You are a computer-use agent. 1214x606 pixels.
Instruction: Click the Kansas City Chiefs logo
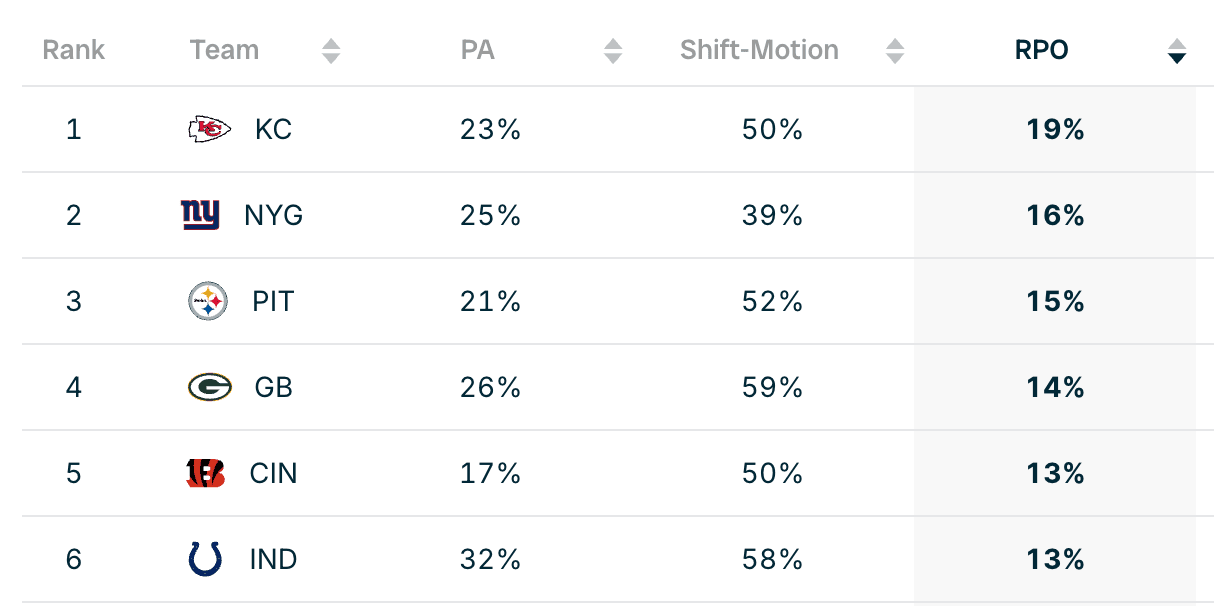(209, 129)
